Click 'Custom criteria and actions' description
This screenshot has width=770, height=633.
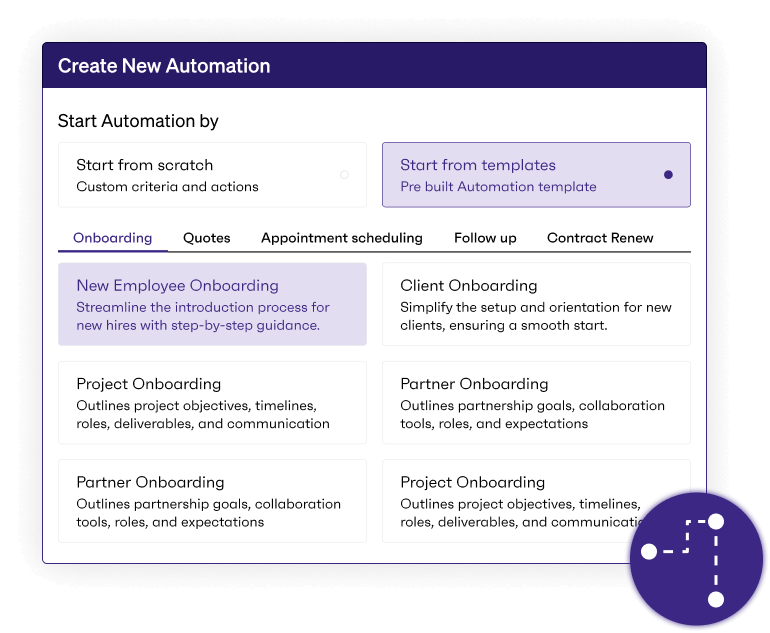167,187
